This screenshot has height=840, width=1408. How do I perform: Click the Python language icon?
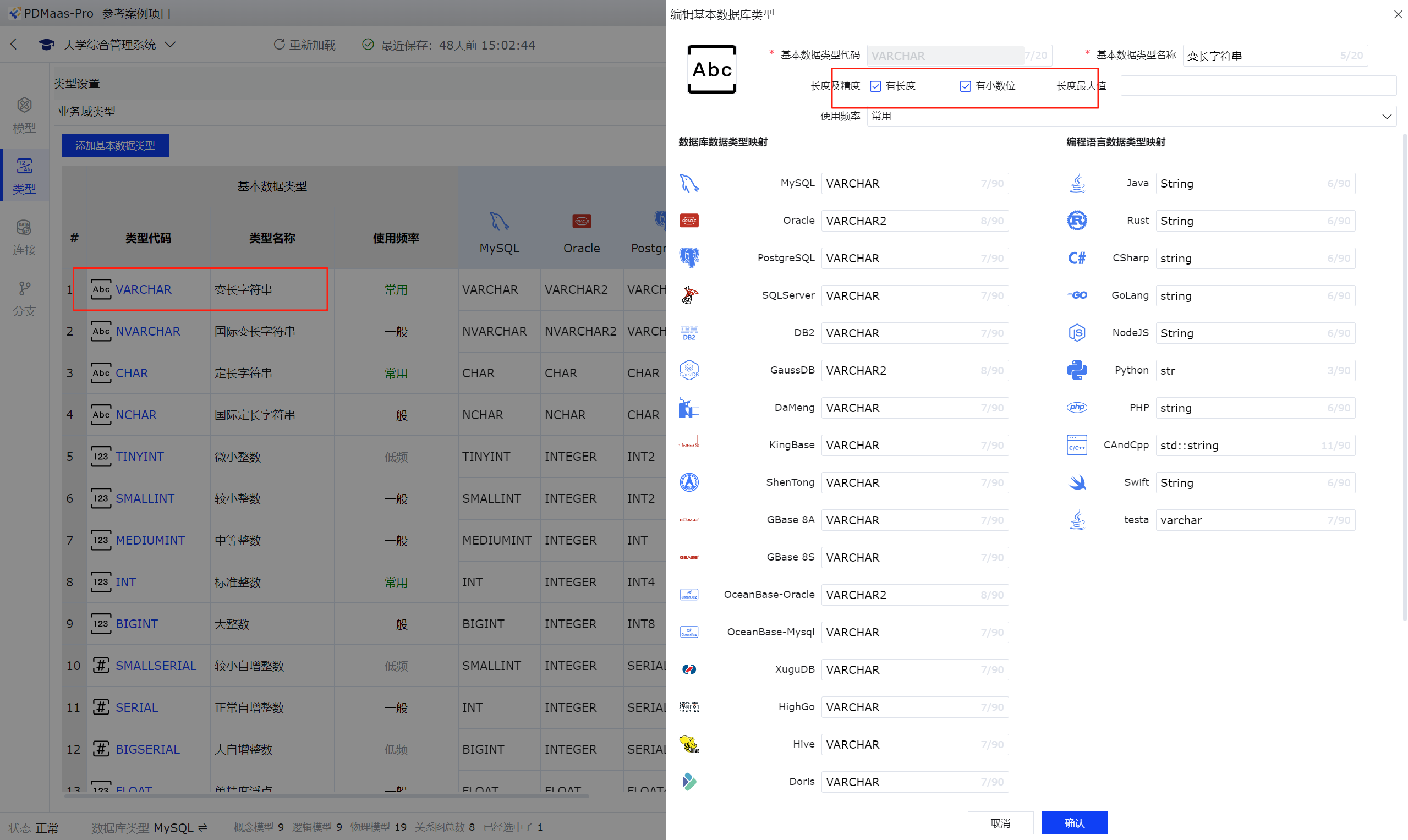tap(1076, 370)
